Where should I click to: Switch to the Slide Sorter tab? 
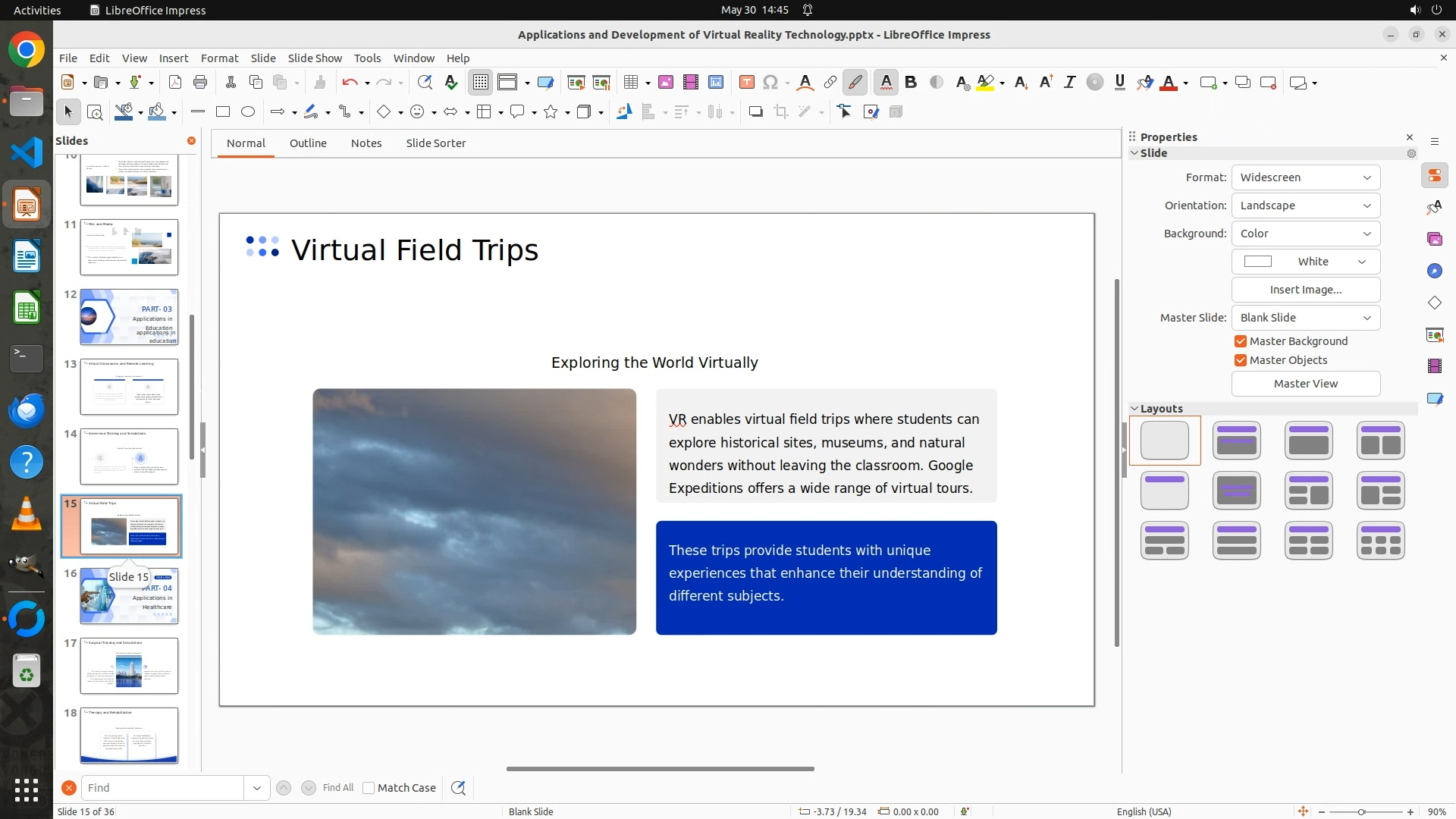point(435,143)
